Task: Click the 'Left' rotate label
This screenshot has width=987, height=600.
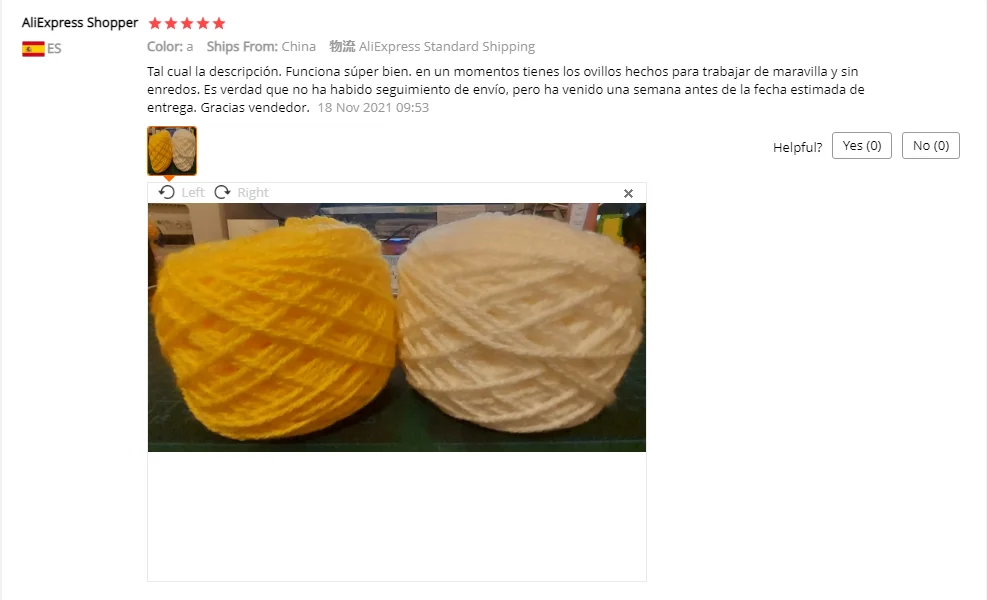Action: pos(193,193)
